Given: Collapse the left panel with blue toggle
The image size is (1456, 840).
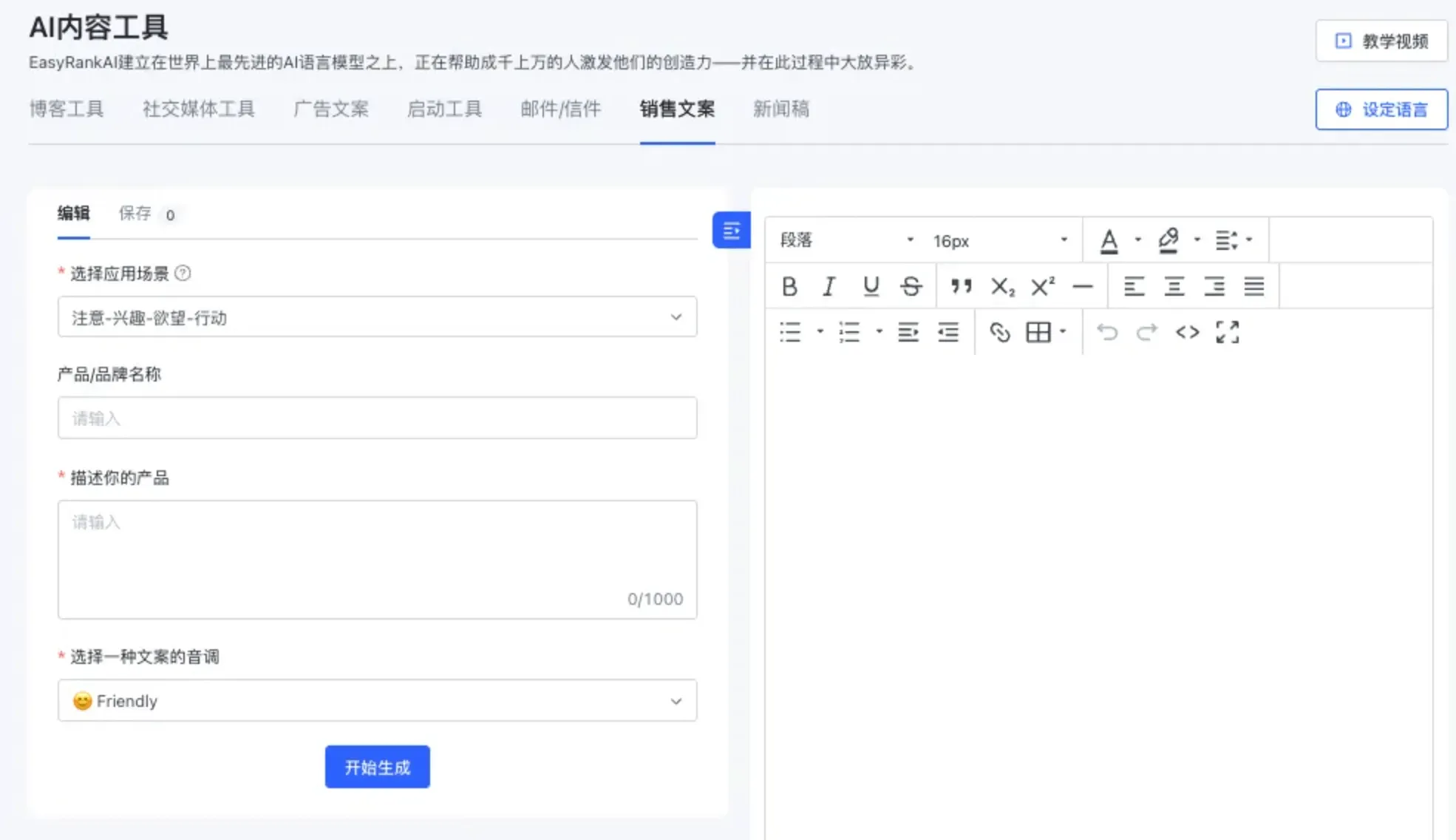Looking at the screenshot, I should pyautogui.click(x=731, y=231).
